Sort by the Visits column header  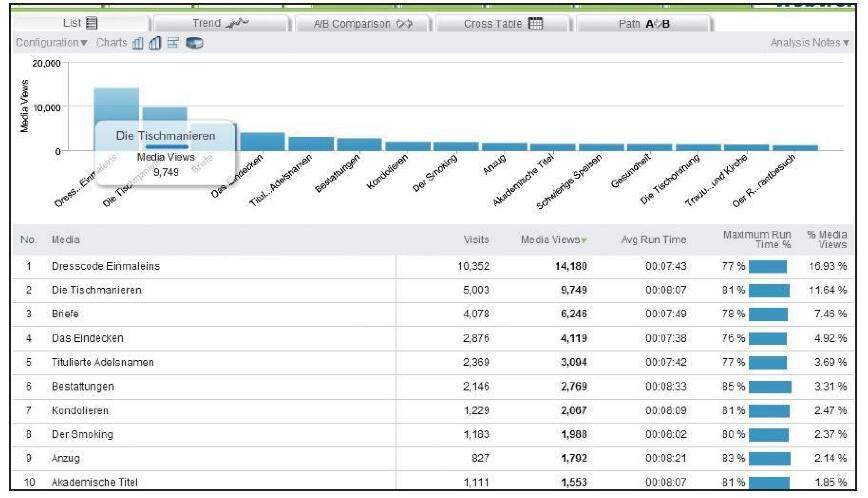pyautogui.click(x=476, y=240)
